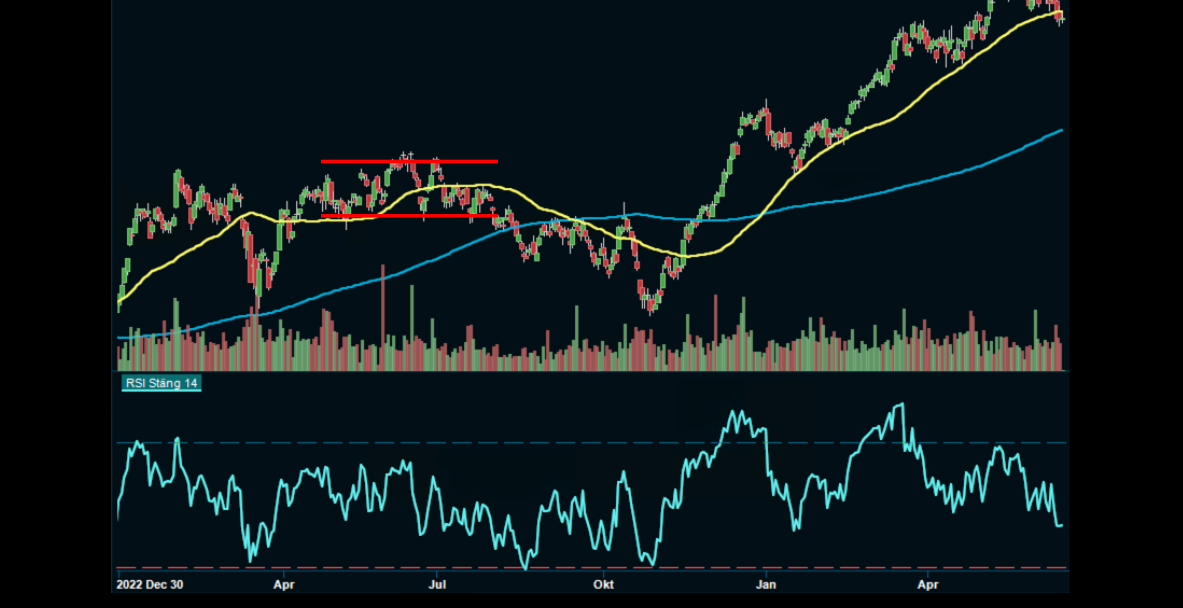This screenshot has height=608, width=1183.
Task: Click the RSI Stäng 14 indicator label
Action: pyautogui.click(x=161, y=383)
